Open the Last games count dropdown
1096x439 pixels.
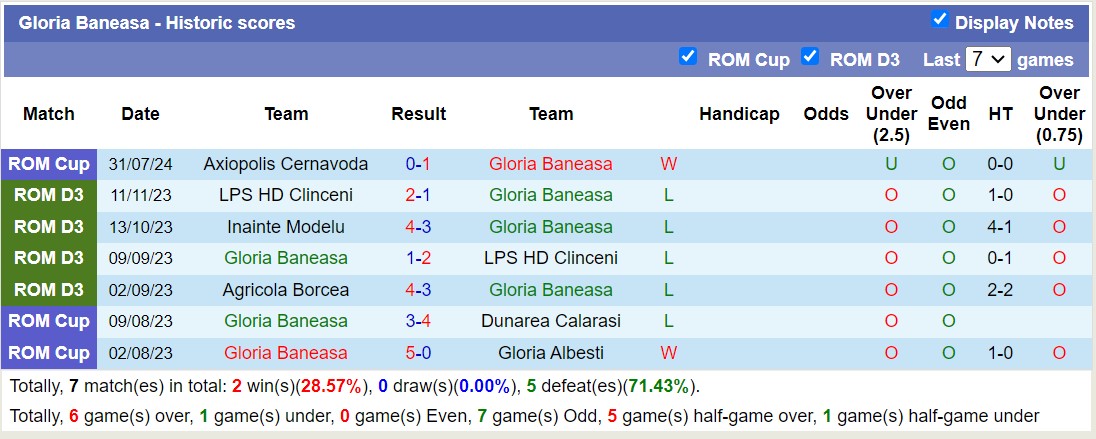point(987,59)
